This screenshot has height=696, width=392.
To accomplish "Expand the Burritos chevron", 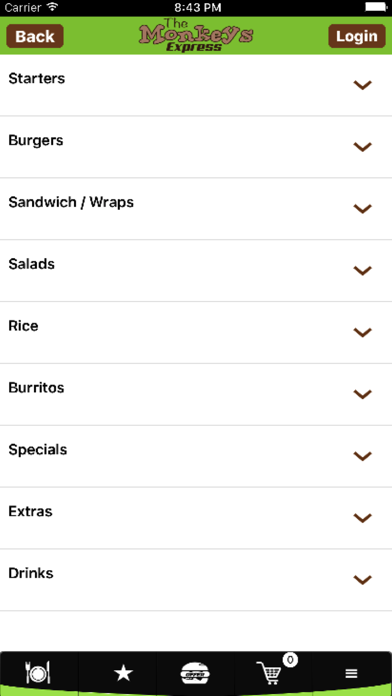I will (x=362, y=394).
